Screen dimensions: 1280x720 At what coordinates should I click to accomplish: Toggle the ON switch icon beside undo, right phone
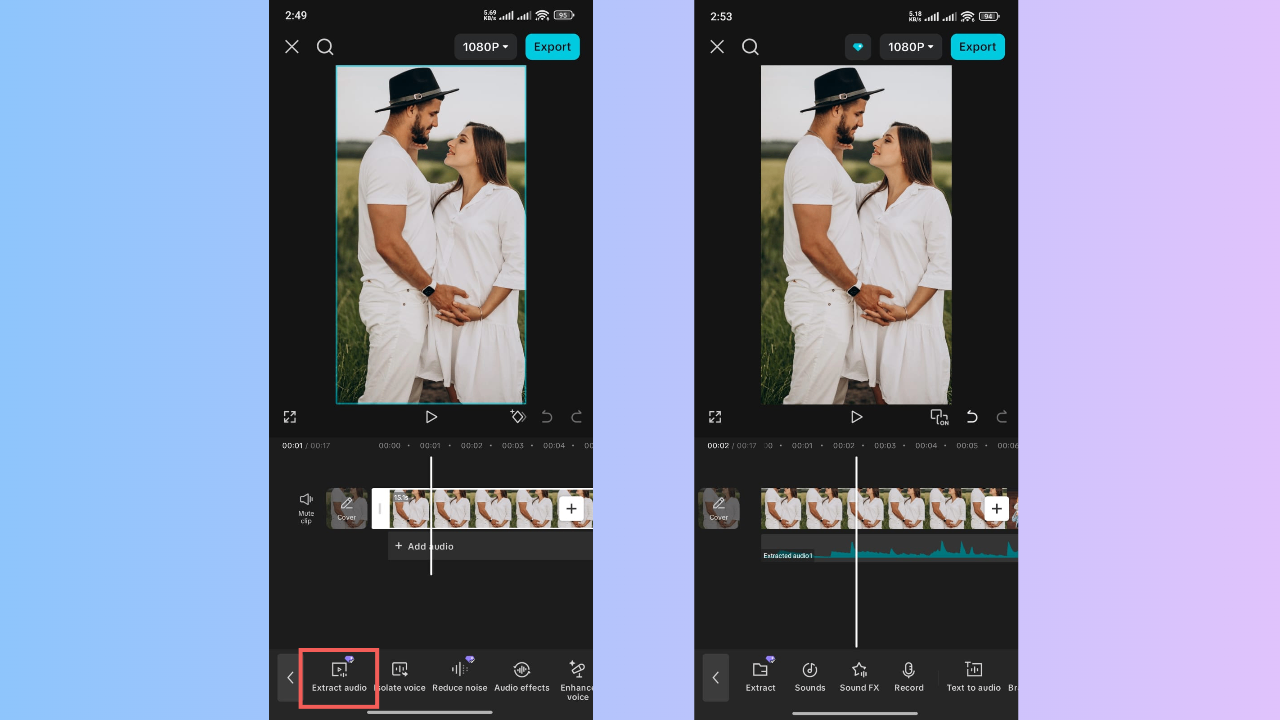tap(939, 417)
